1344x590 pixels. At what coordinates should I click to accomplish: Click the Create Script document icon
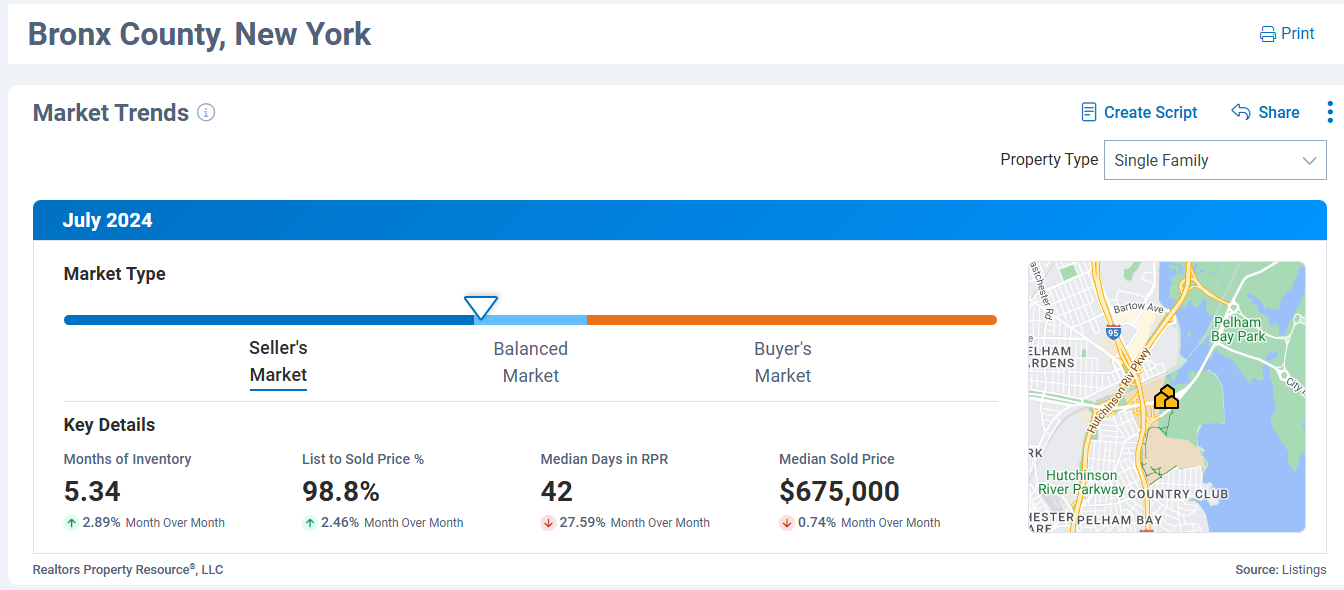click(1089, 112)
